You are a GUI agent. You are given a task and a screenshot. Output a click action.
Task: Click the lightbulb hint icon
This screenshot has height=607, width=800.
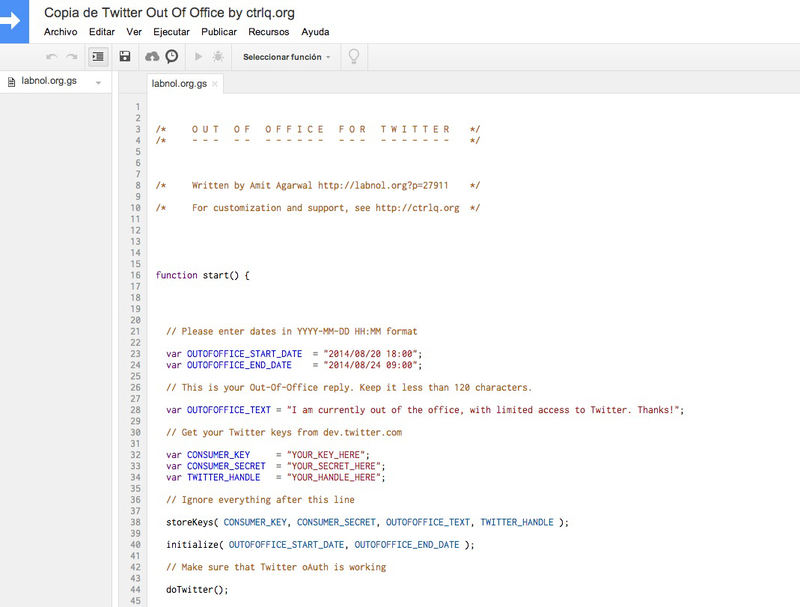tap(354, 56)
